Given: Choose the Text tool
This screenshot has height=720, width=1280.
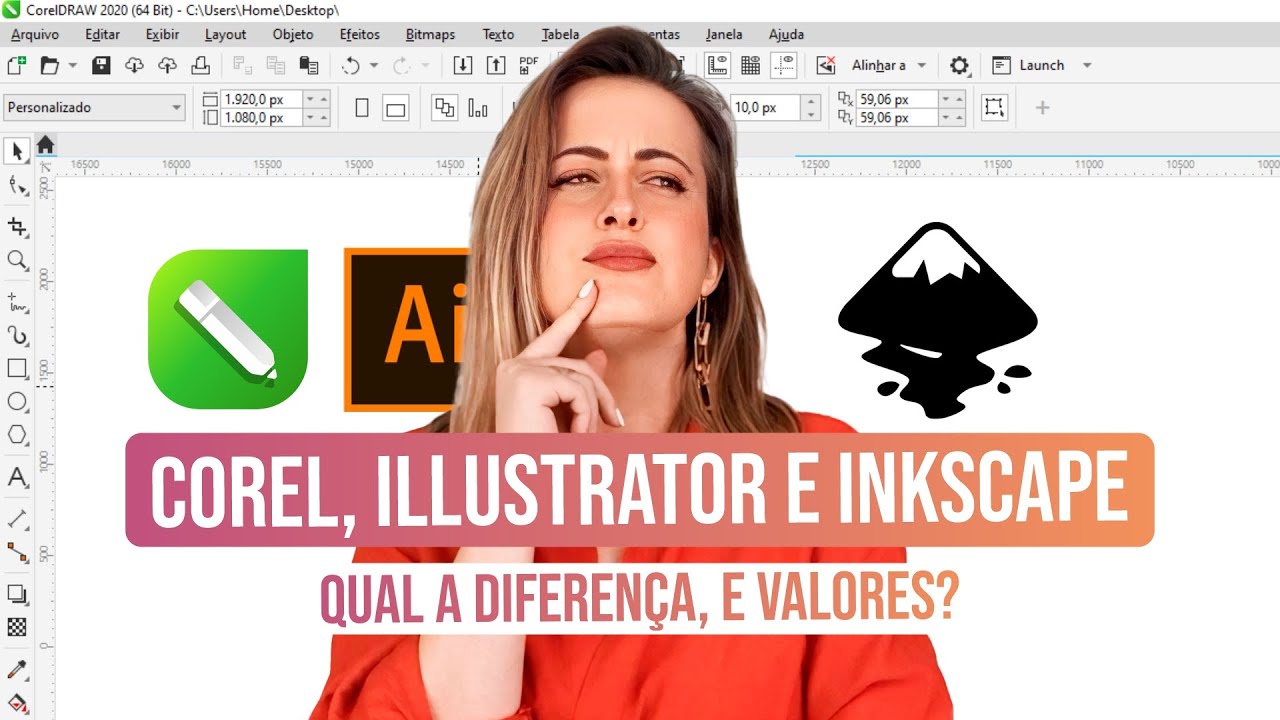Looking at the screenshot, I should (x=17, y=477).
